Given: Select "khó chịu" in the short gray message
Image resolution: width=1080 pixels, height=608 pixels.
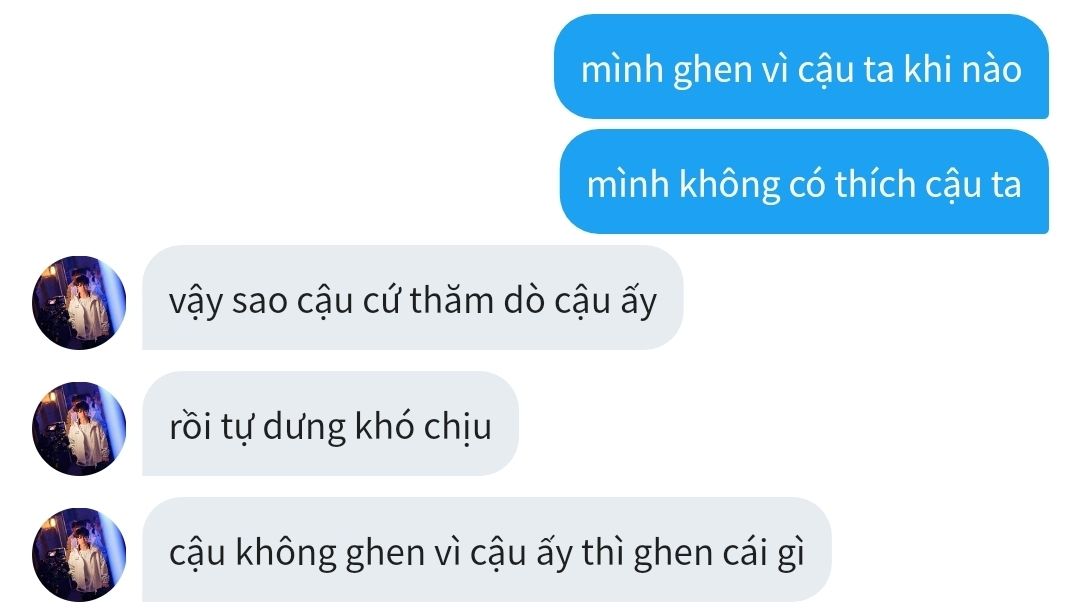Looking at the screenshot, I should pyautogui.click(x=423, y=426).
